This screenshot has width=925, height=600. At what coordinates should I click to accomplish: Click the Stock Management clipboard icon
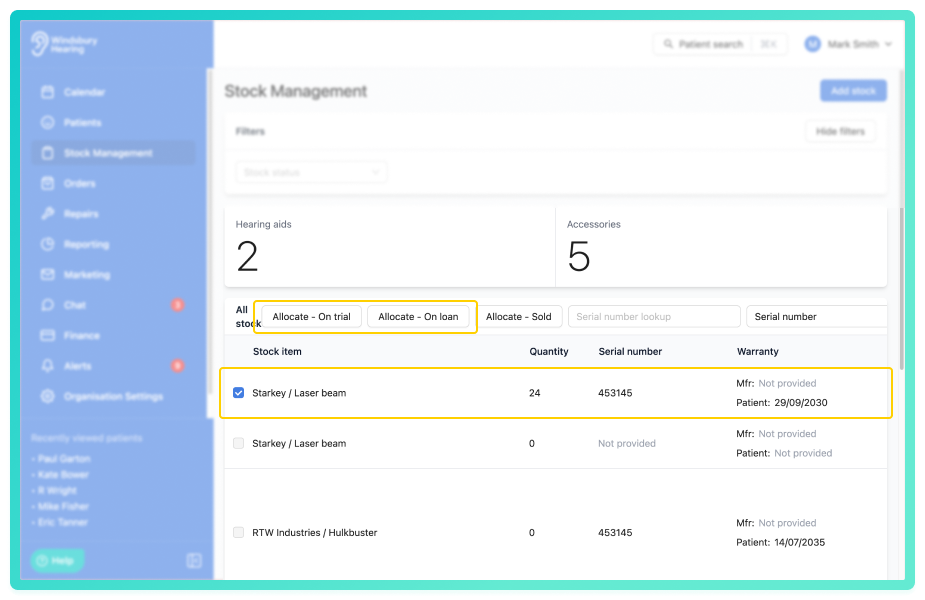point(48,153)
